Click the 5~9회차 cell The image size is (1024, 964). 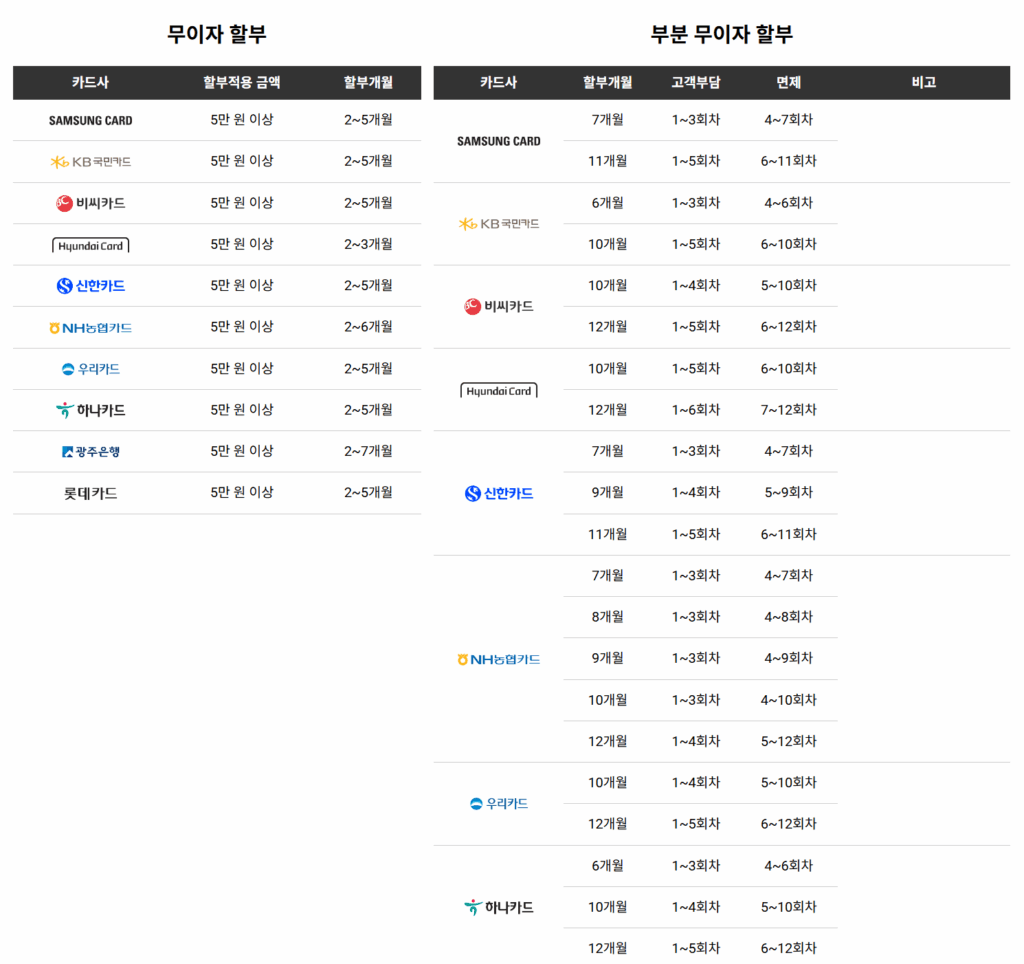click(788, 492)
